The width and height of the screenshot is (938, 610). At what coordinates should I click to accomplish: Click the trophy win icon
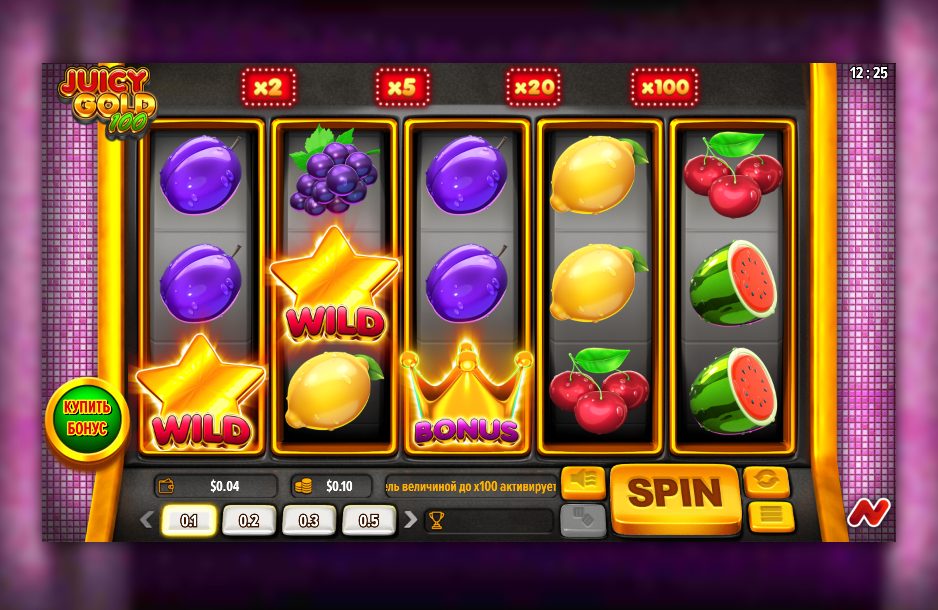437,521
